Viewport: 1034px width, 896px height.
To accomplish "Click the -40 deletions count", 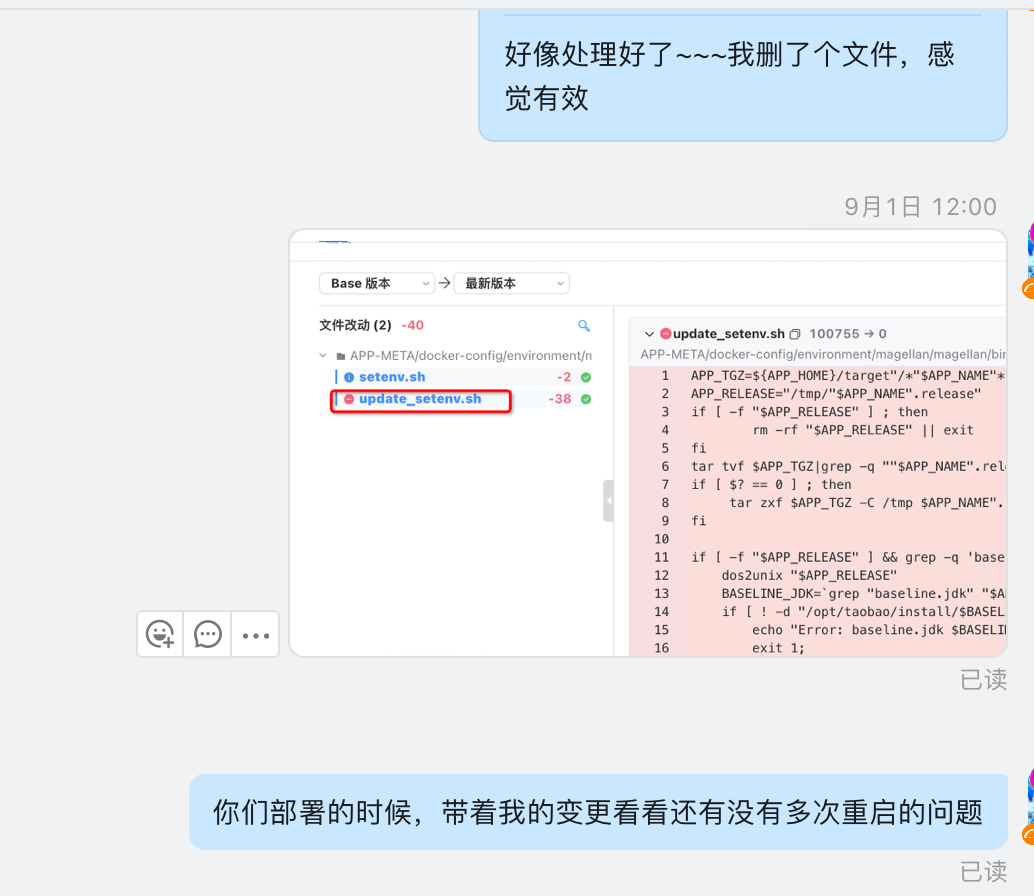I will click(x=413, y=325).
